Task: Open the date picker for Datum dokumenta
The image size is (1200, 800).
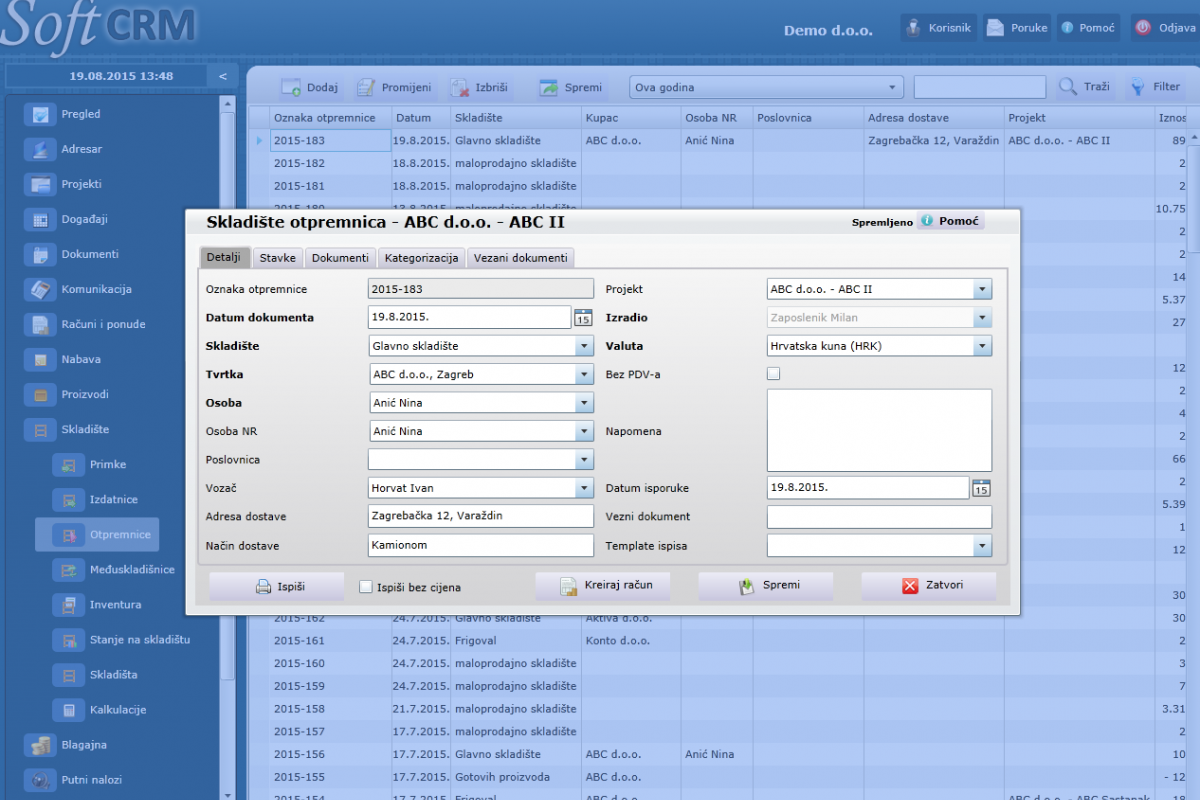Action: click(x=584, y=318)
